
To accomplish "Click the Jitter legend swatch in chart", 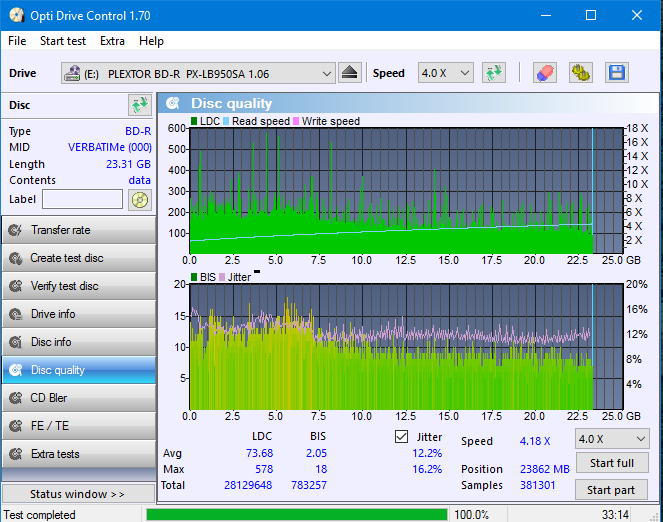I will pyautogui.click(x=222, y=277).
